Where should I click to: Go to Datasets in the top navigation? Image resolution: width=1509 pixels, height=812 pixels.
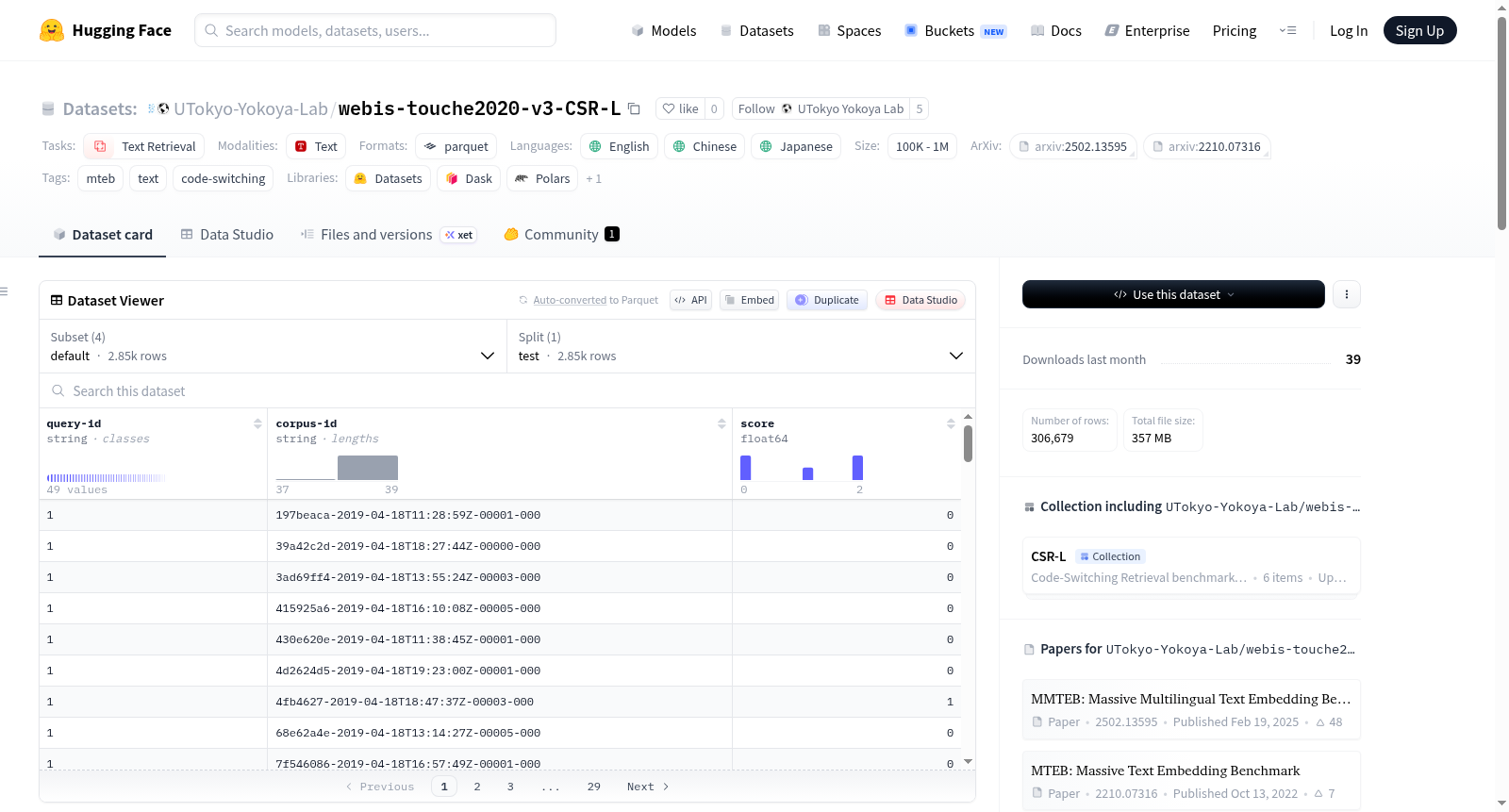point(756,30)
